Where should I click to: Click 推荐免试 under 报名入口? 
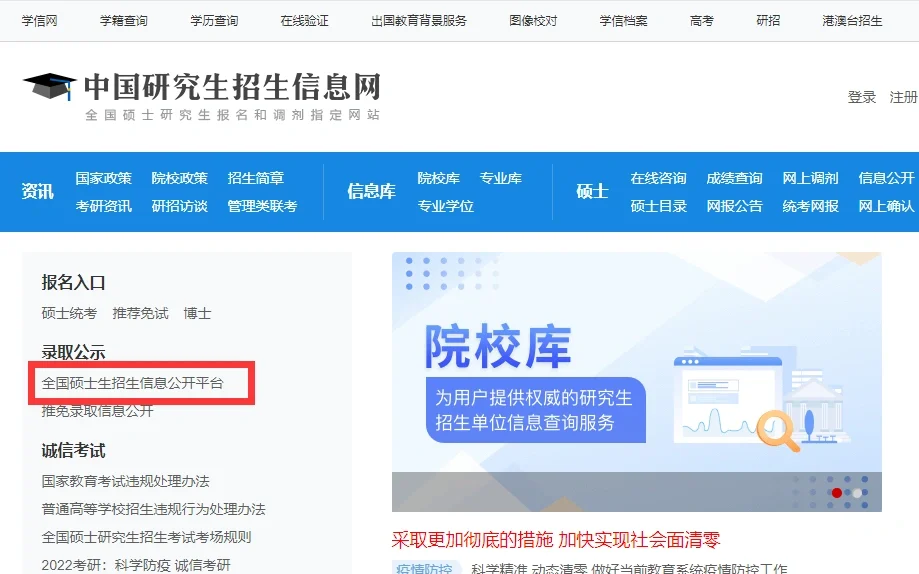[x=140, y=314]
